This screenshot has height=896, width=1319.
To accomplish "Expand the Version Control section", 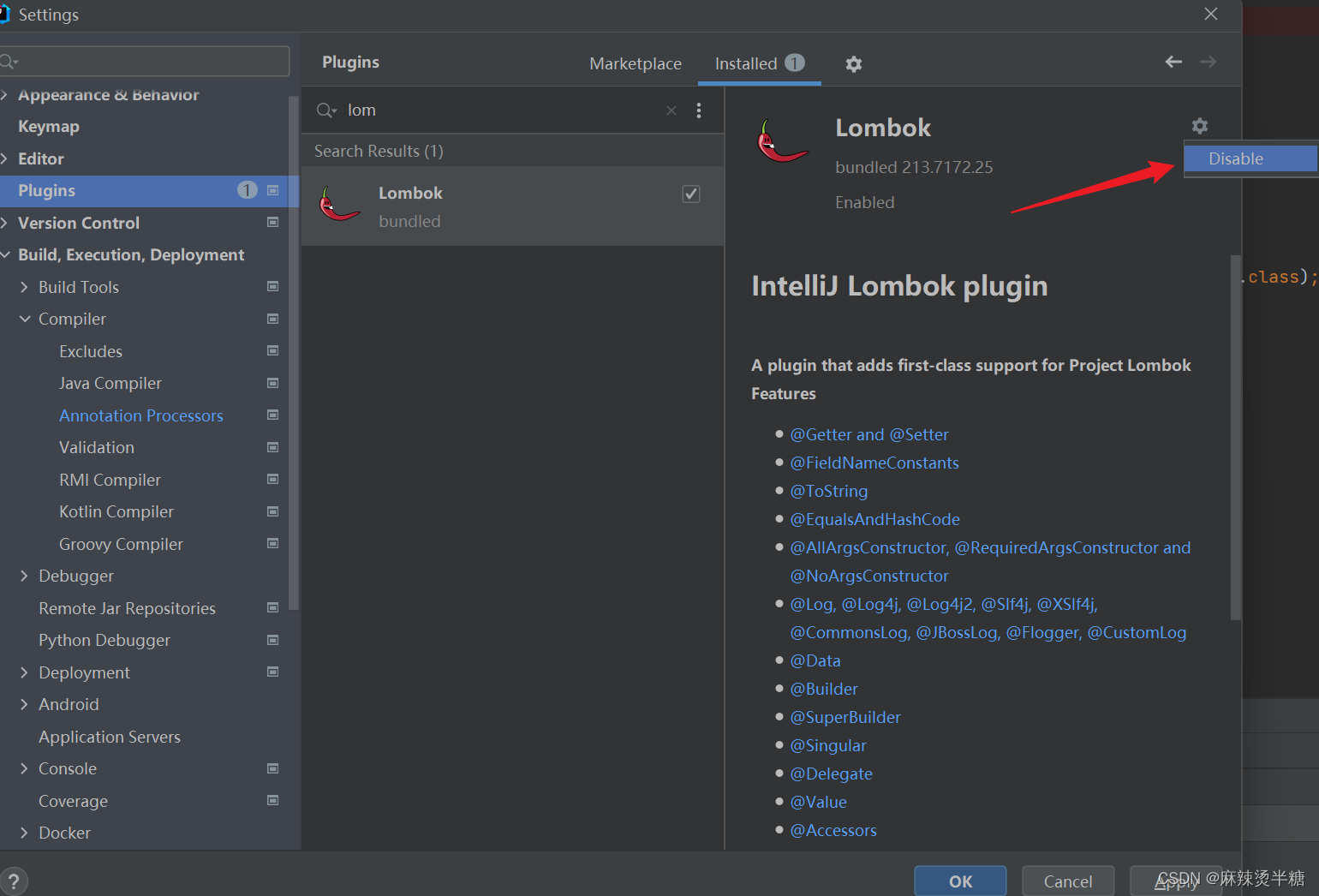I will pos(4,223).
